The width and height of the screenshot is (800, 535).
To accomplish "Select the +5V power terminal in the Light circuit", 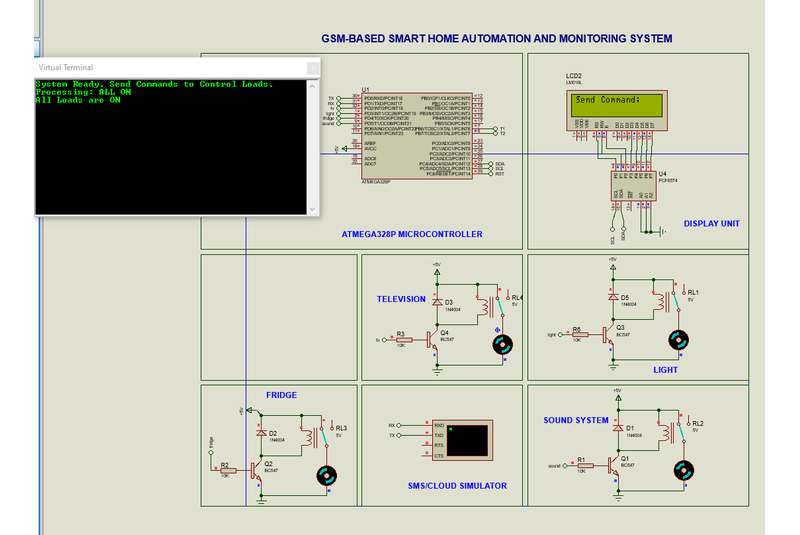I will [613, 266].
